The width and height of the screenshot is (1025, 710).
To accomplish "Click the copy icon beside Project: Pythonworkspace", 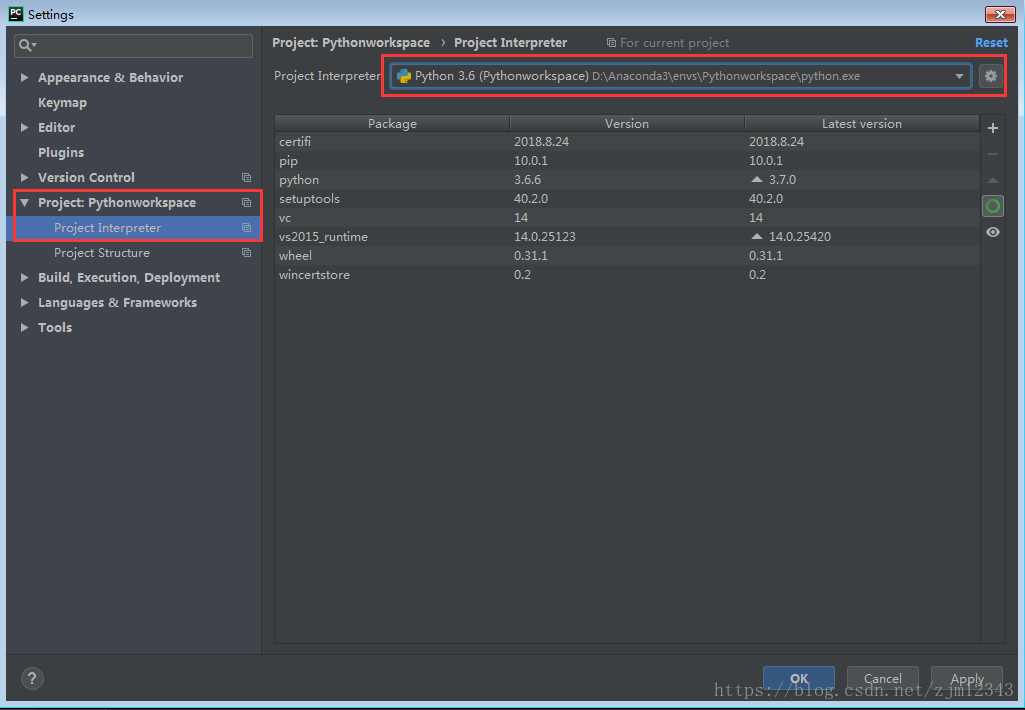I will pos(246,203).
